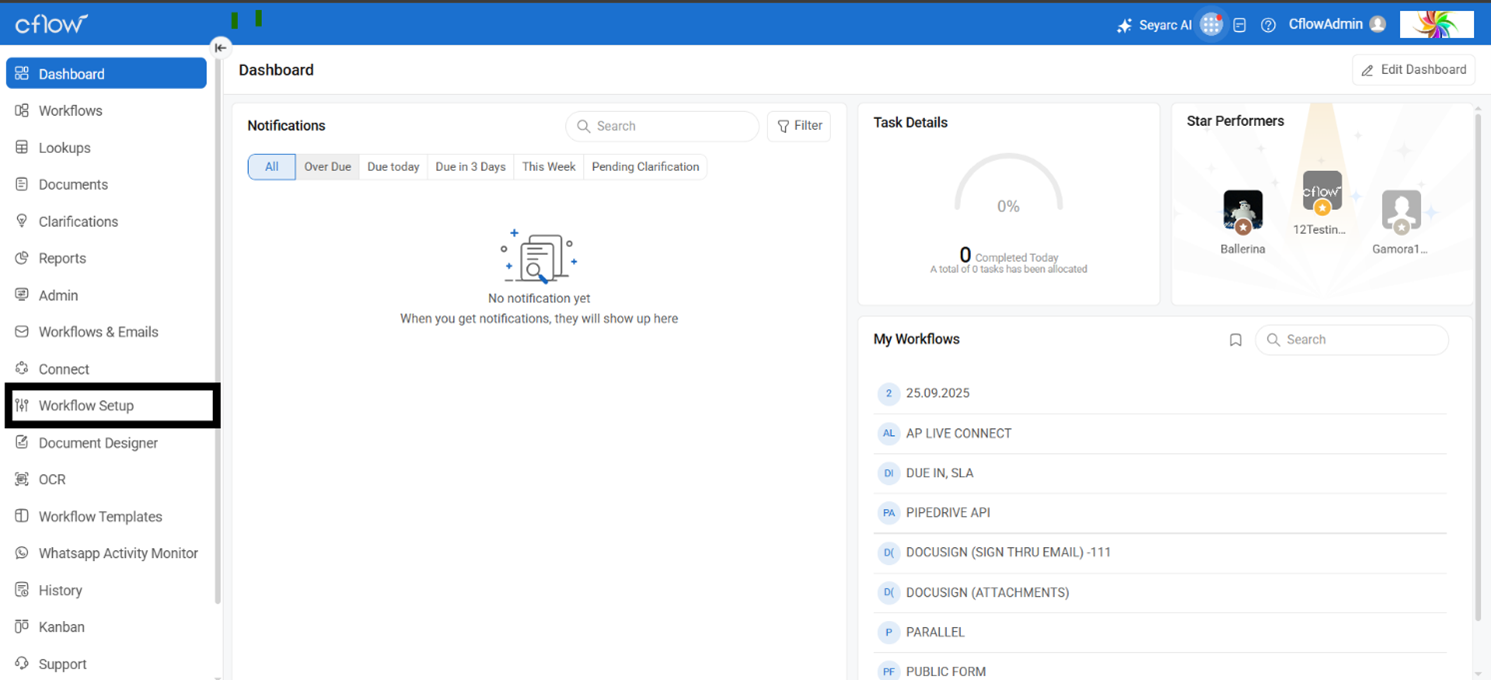Click the Filter button in Notifications
This screenshot has width=1491, height=680.
tap(799, 126)
